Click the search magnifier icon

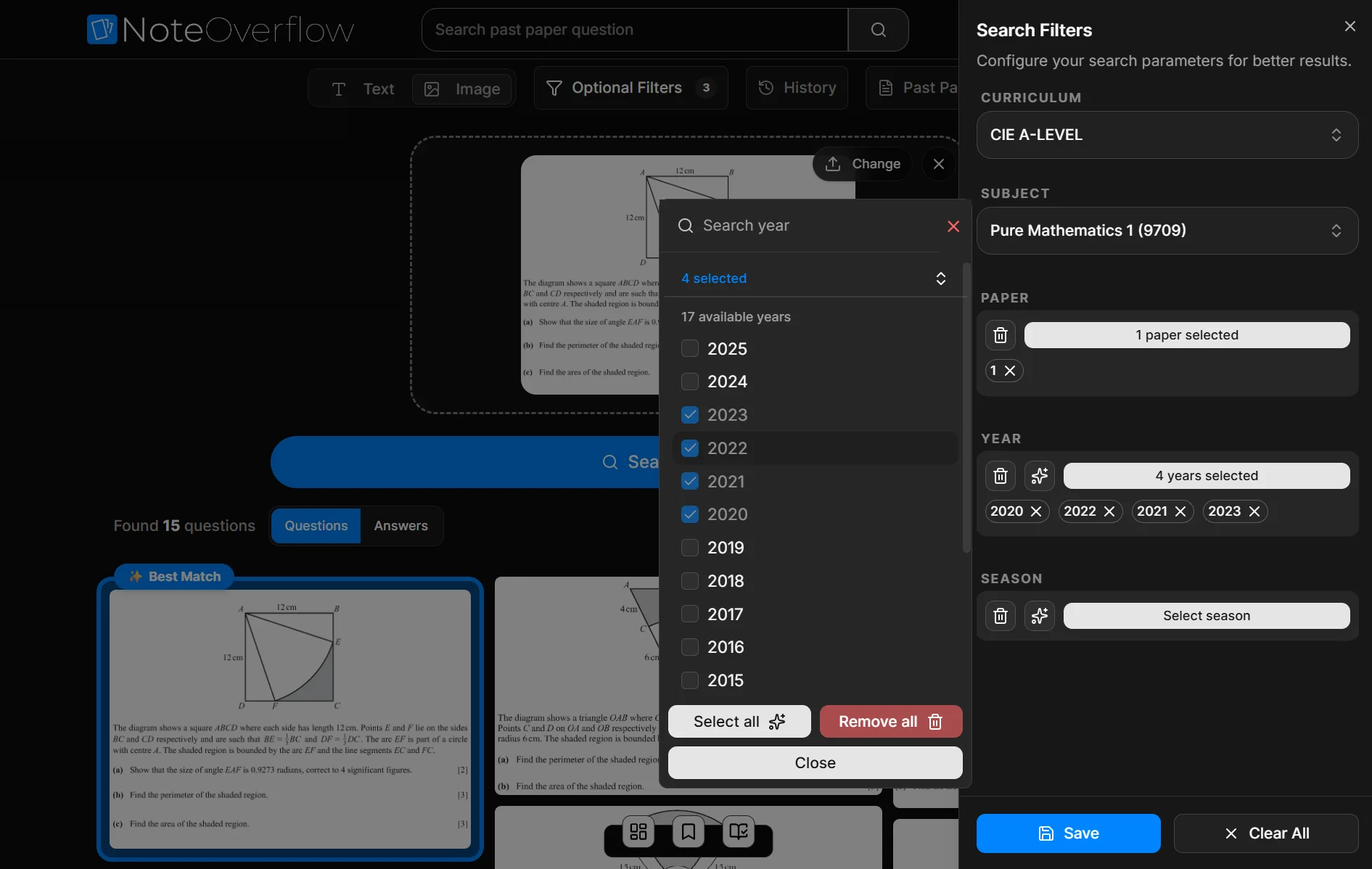click(x=878, y=30)
